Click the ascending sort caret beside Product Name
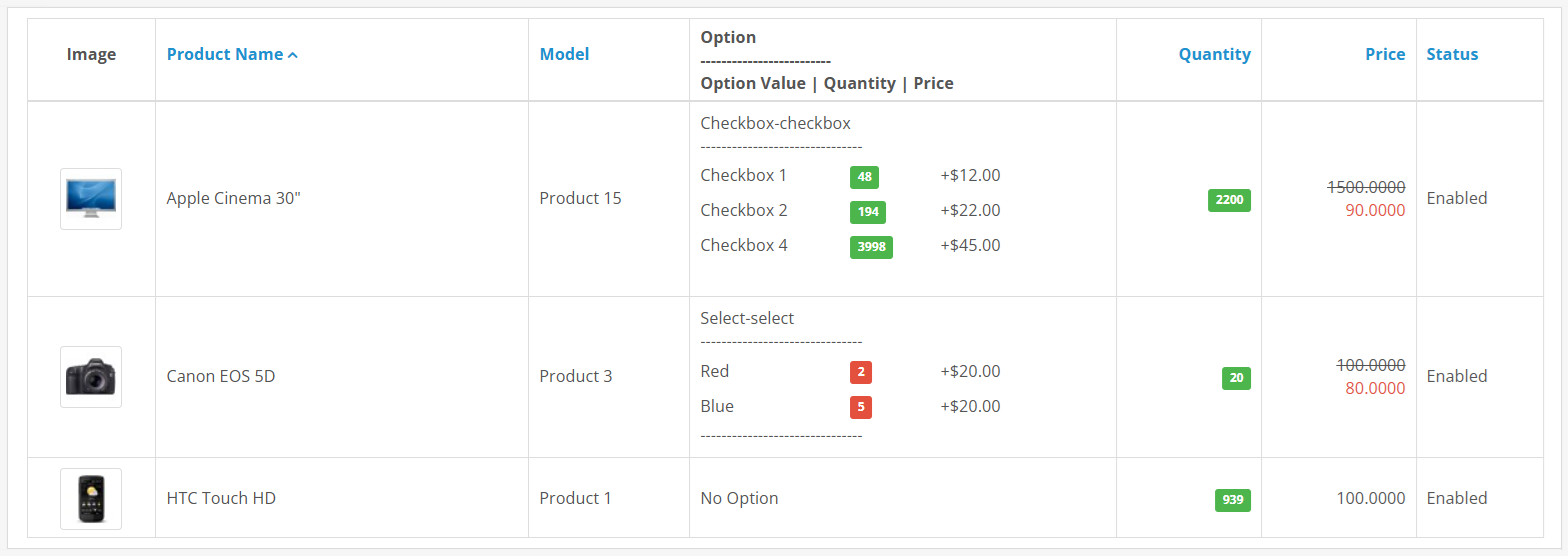This screenshot has width=1568, height=556. pos(293,55)
